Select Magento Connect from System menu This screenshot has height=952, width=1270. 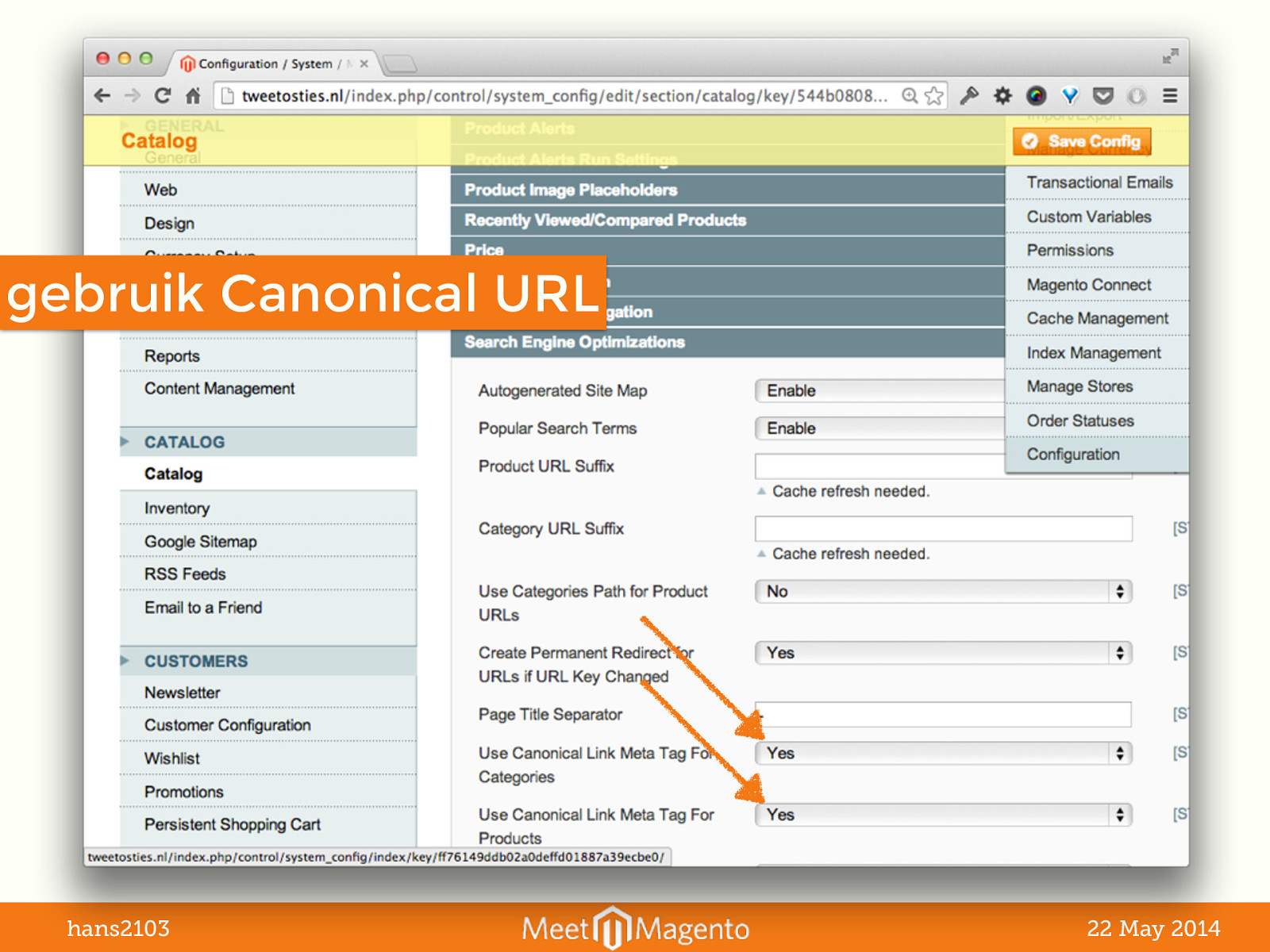coord(1089,285)
